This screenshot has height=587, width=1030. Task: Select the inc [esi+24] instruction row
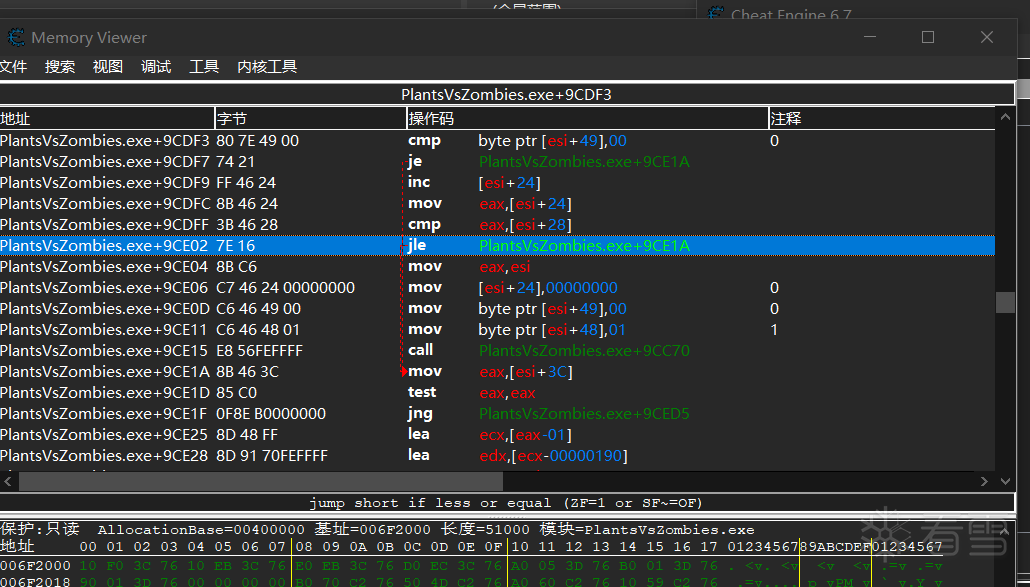click(497, 183)
